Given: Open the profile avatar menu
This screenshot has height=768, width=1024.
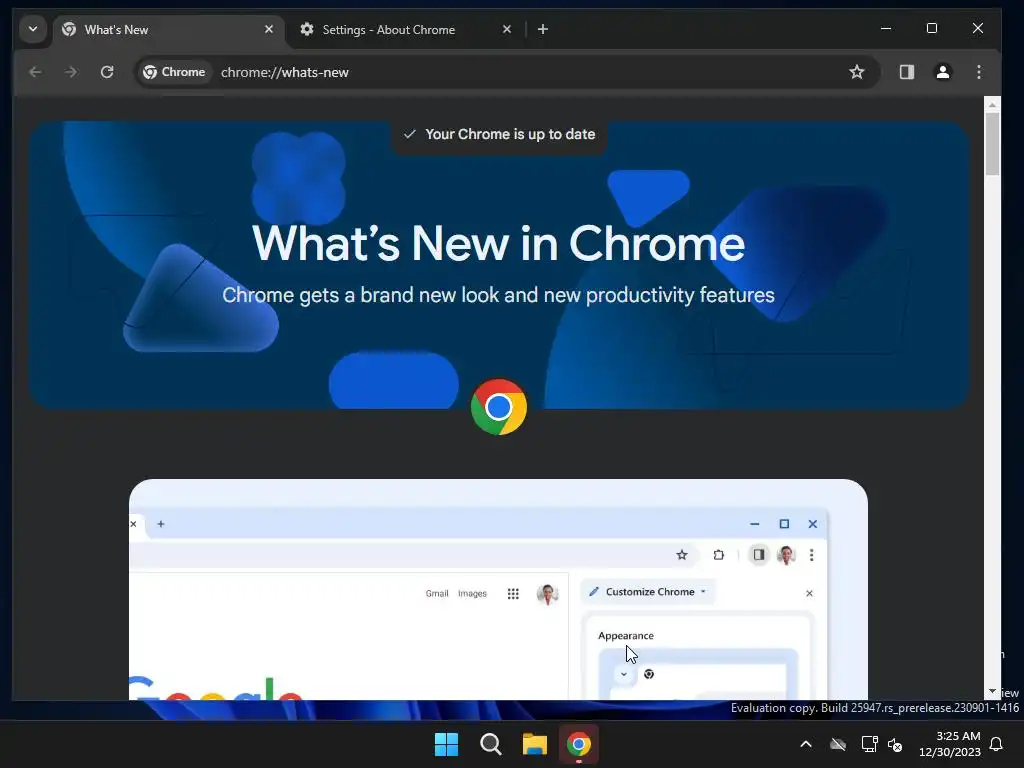Looking at the screenshot, I should point(942,72).
